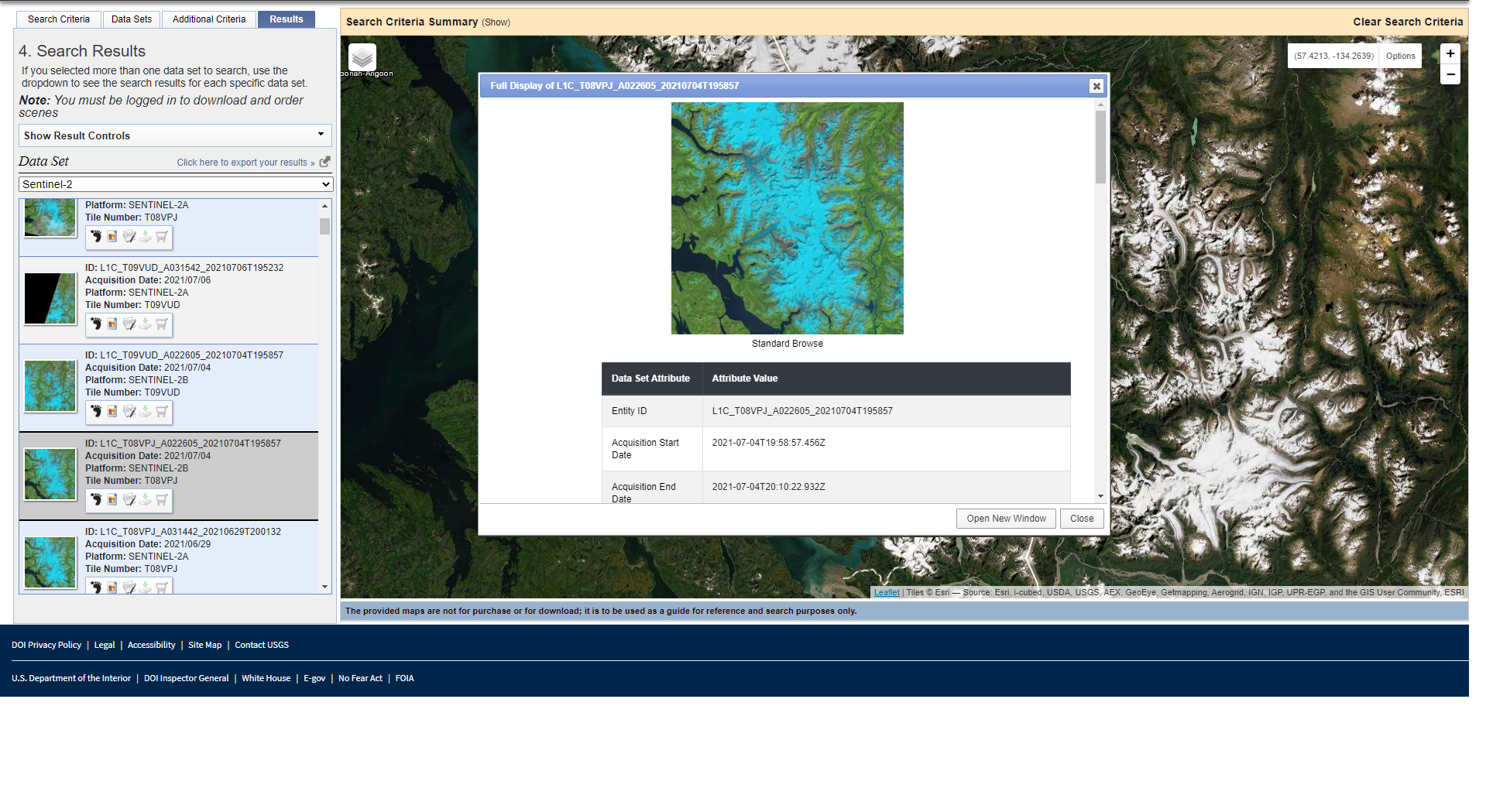Open metadata for scene L1C_T08VPJ_A031442_20210629T200132
The width and height of the screenshot is (1486, 812).
pyautogui.click(x=129, y=588)
